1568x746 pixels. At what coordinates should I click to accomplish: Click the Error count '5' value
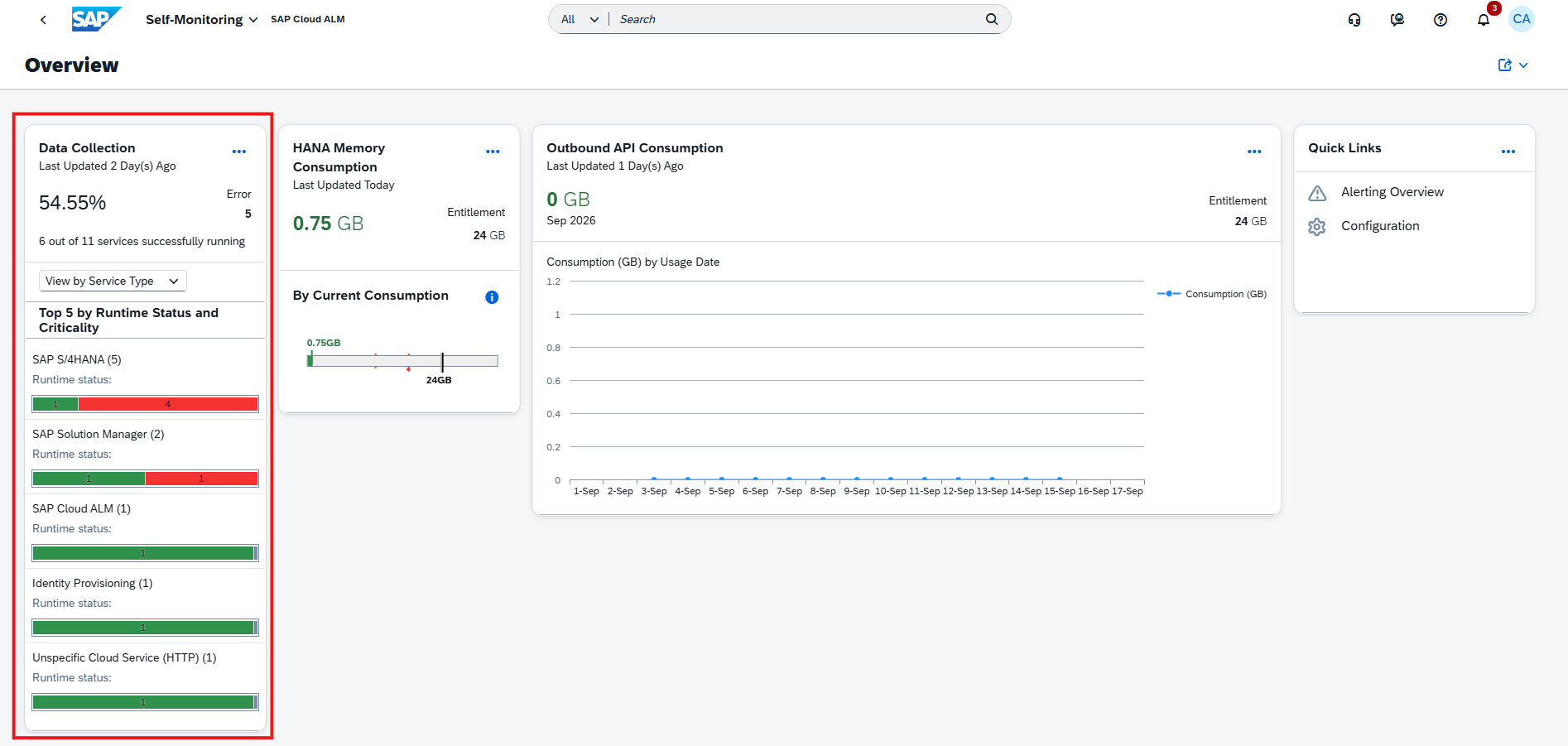point(248,214)
